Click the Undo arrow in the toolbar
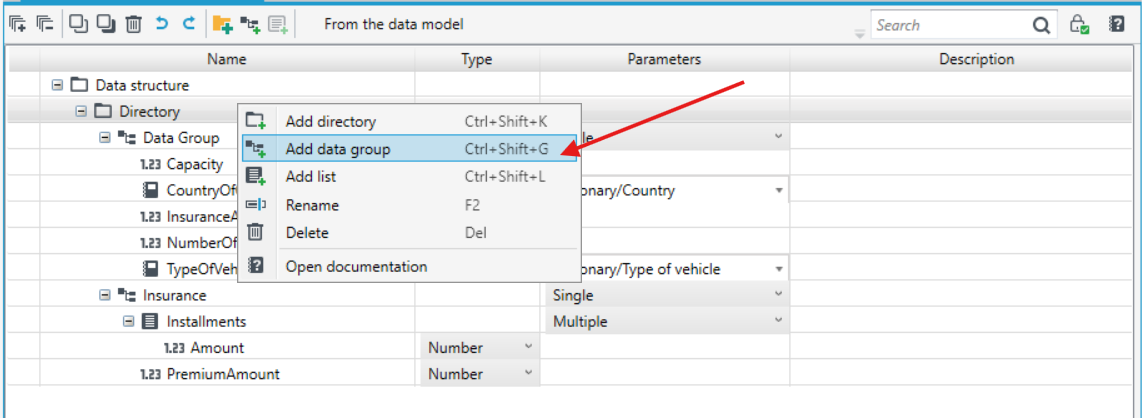This screenshot has width=1142, height=418. [x=162, y=24]
